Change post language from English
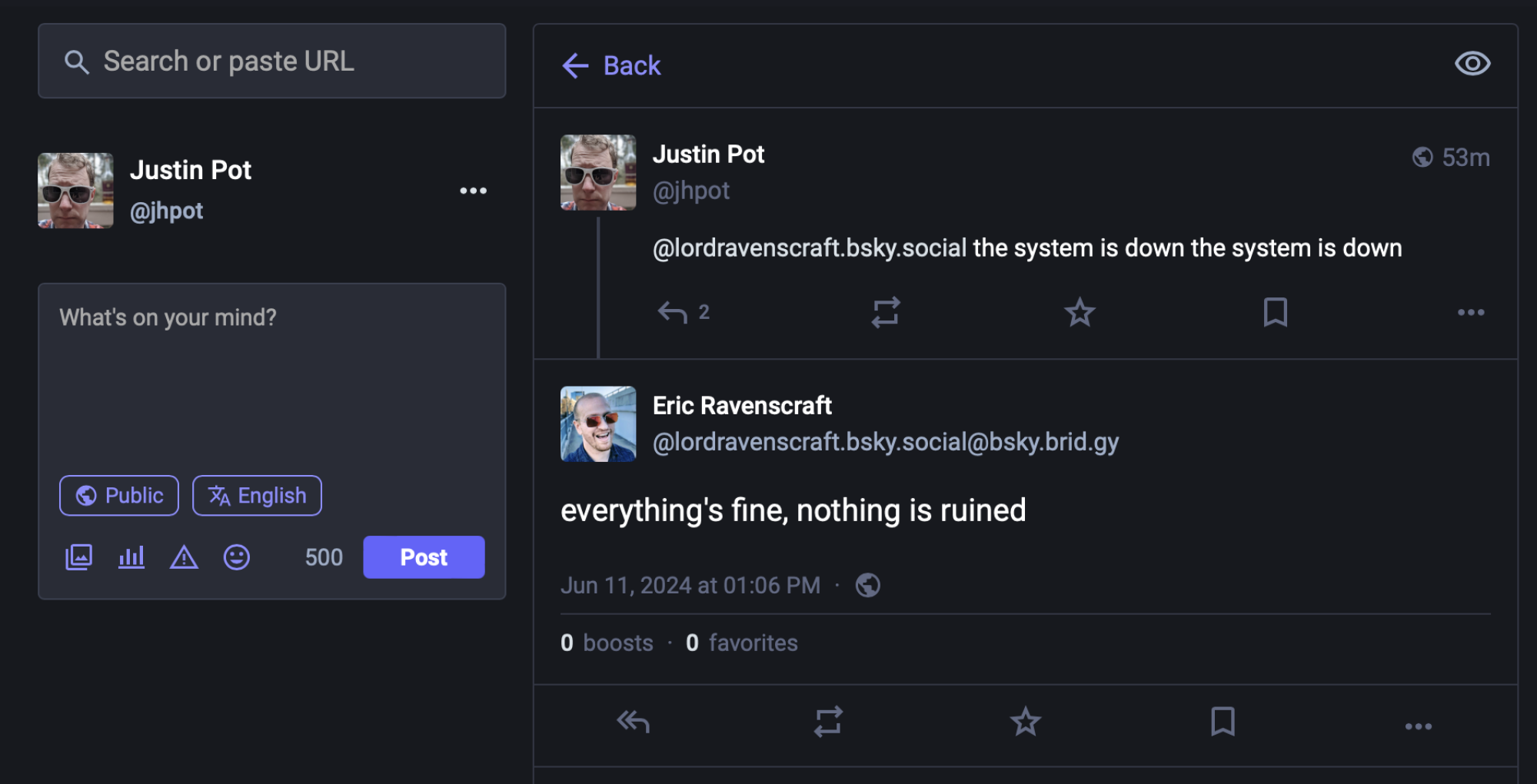The image size is (1537, 784). click(x=257, y=495)
